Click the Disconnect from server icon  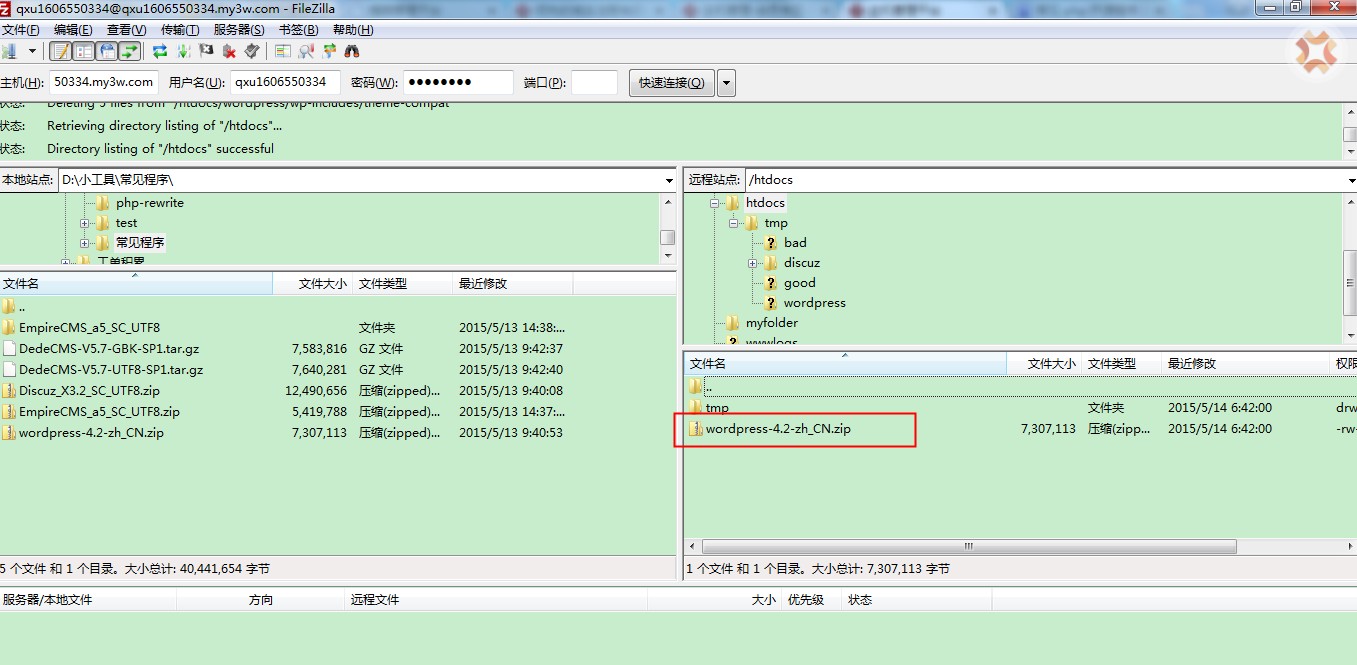coord(230,51)
